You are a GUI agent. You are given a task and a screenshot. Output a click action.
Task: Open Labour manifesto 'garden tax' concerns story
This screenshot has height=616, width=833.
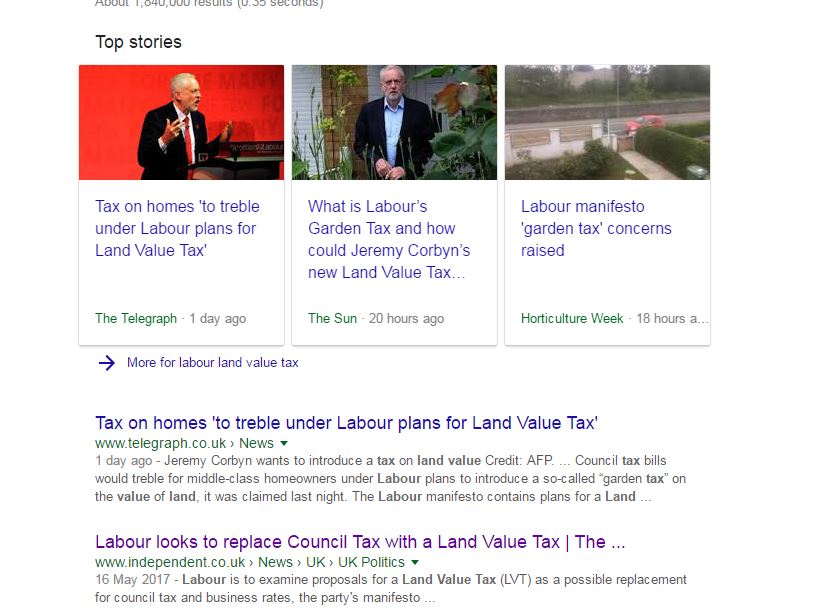[x=596, y=228]
